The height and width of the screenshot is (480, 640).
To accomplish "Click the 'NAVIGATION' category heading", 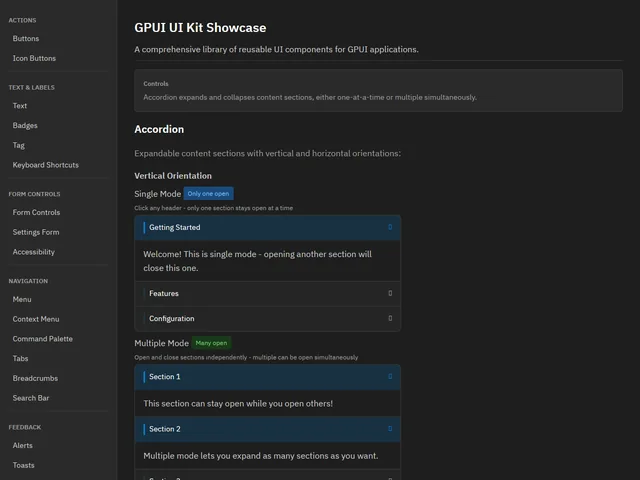I will tap(28, 281).
